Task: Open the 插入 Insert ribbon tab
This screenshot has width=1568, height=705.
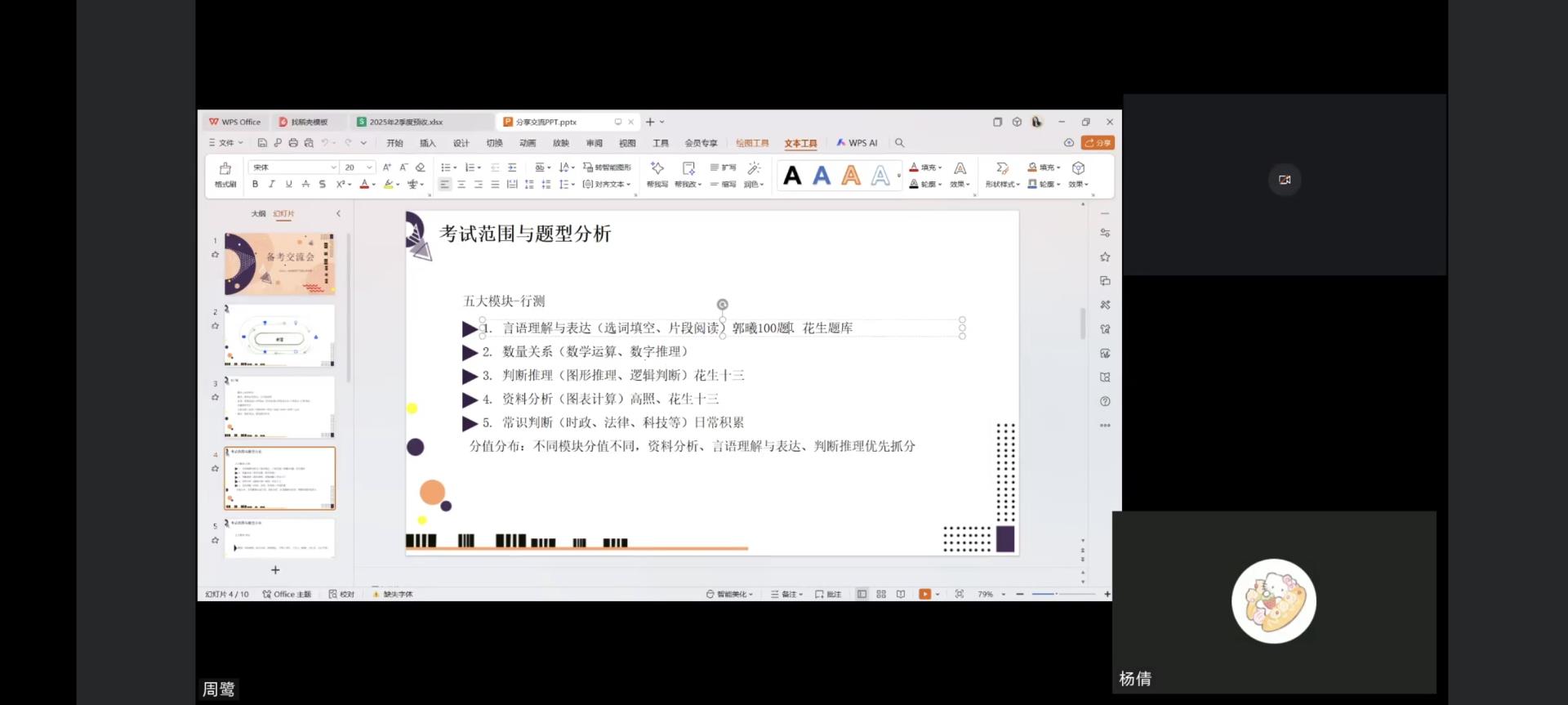Action: pos(428,143)
